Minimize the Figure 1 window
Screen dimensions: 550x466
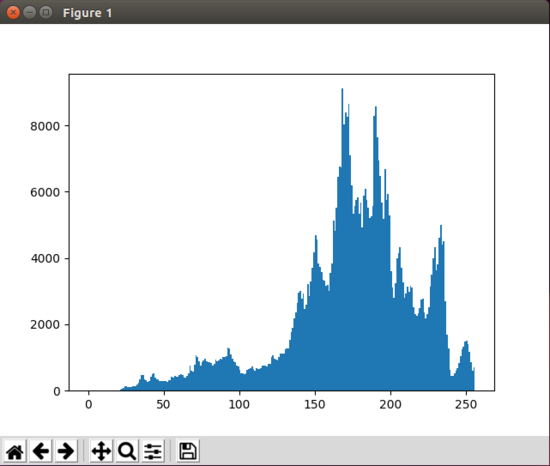[29, 13]
